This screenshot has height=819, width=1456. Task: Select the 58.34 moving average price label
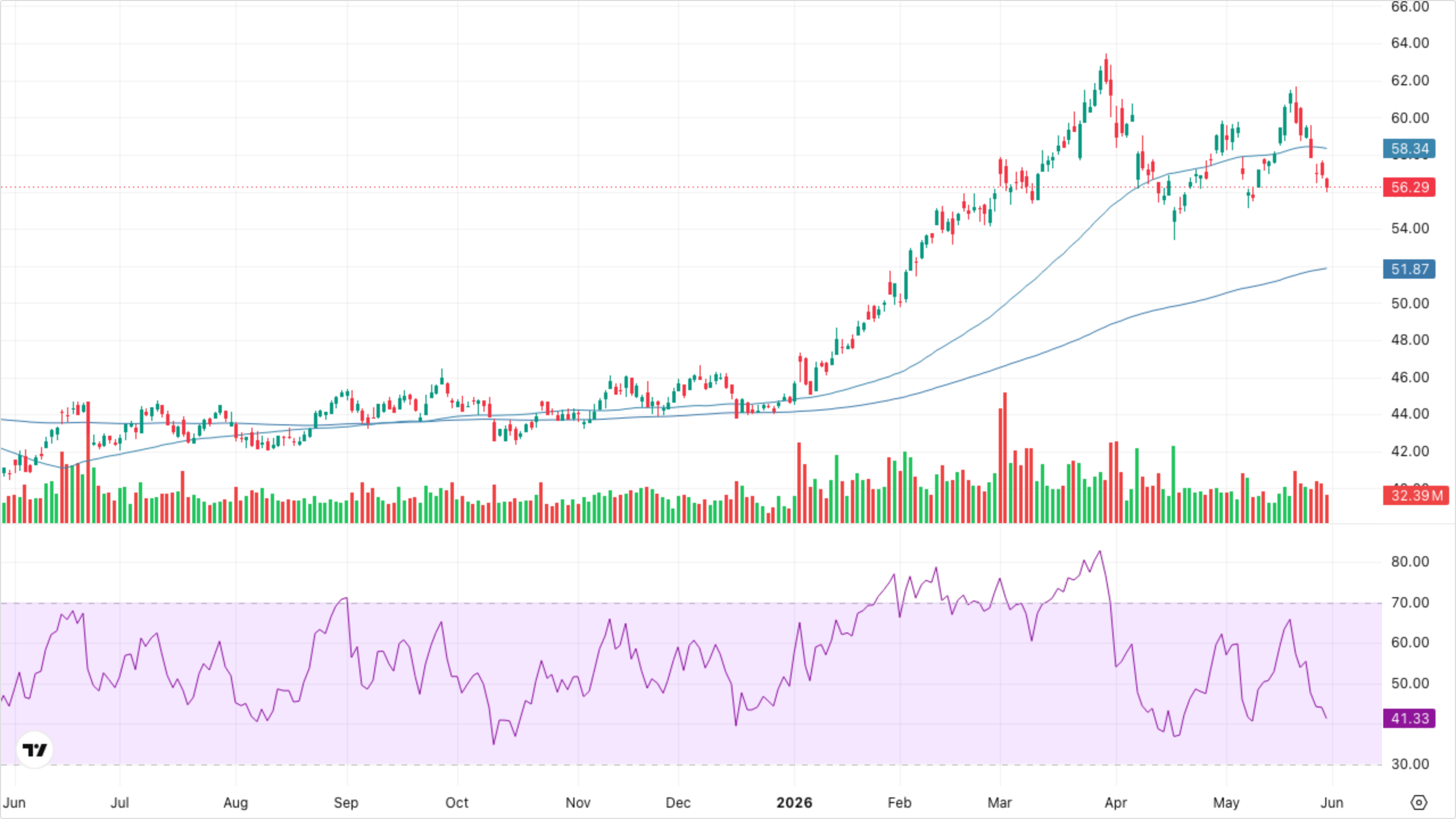point(1409,148)
